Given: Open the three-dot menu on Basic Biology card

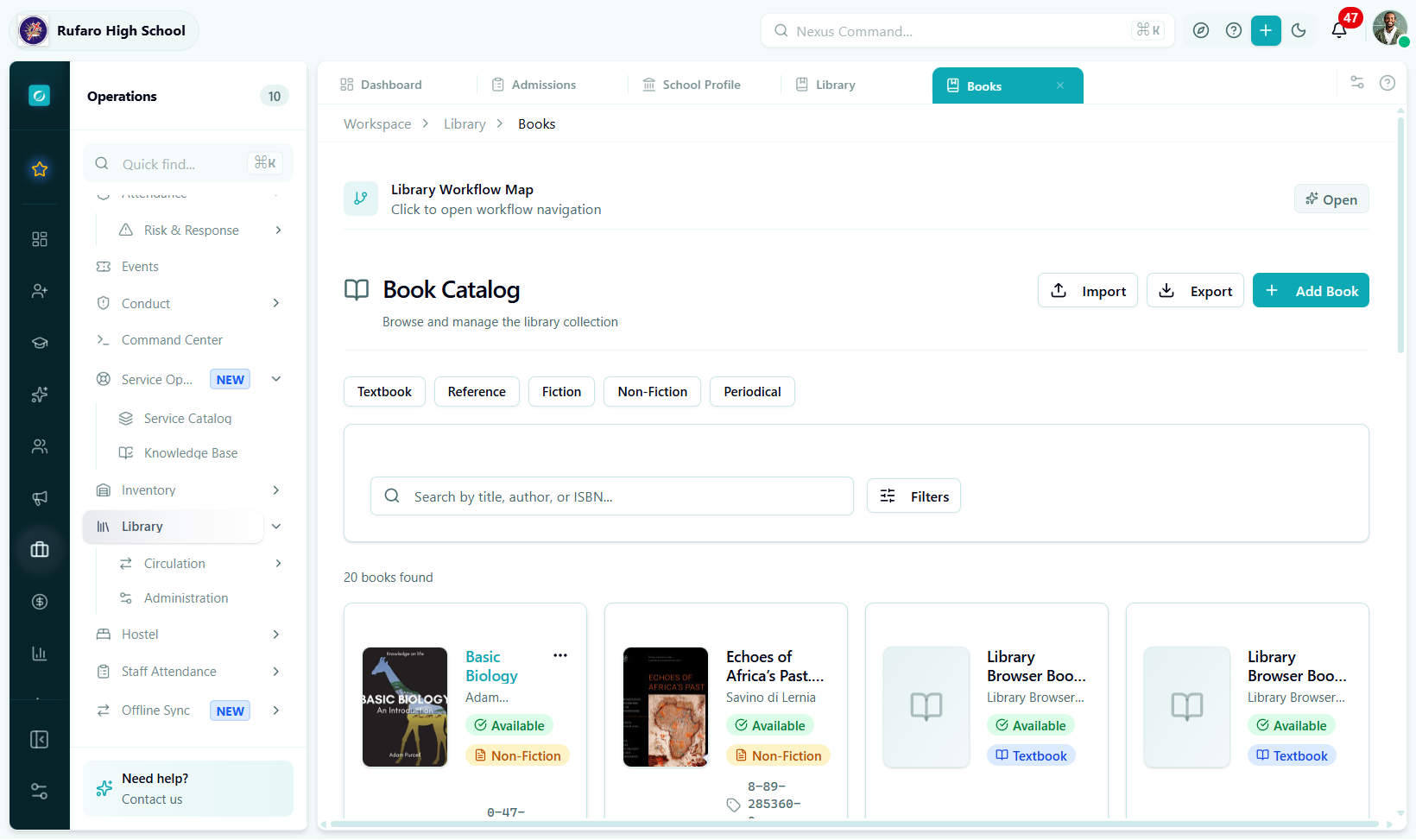Looking at the screenshot, I should coord(560,655).
